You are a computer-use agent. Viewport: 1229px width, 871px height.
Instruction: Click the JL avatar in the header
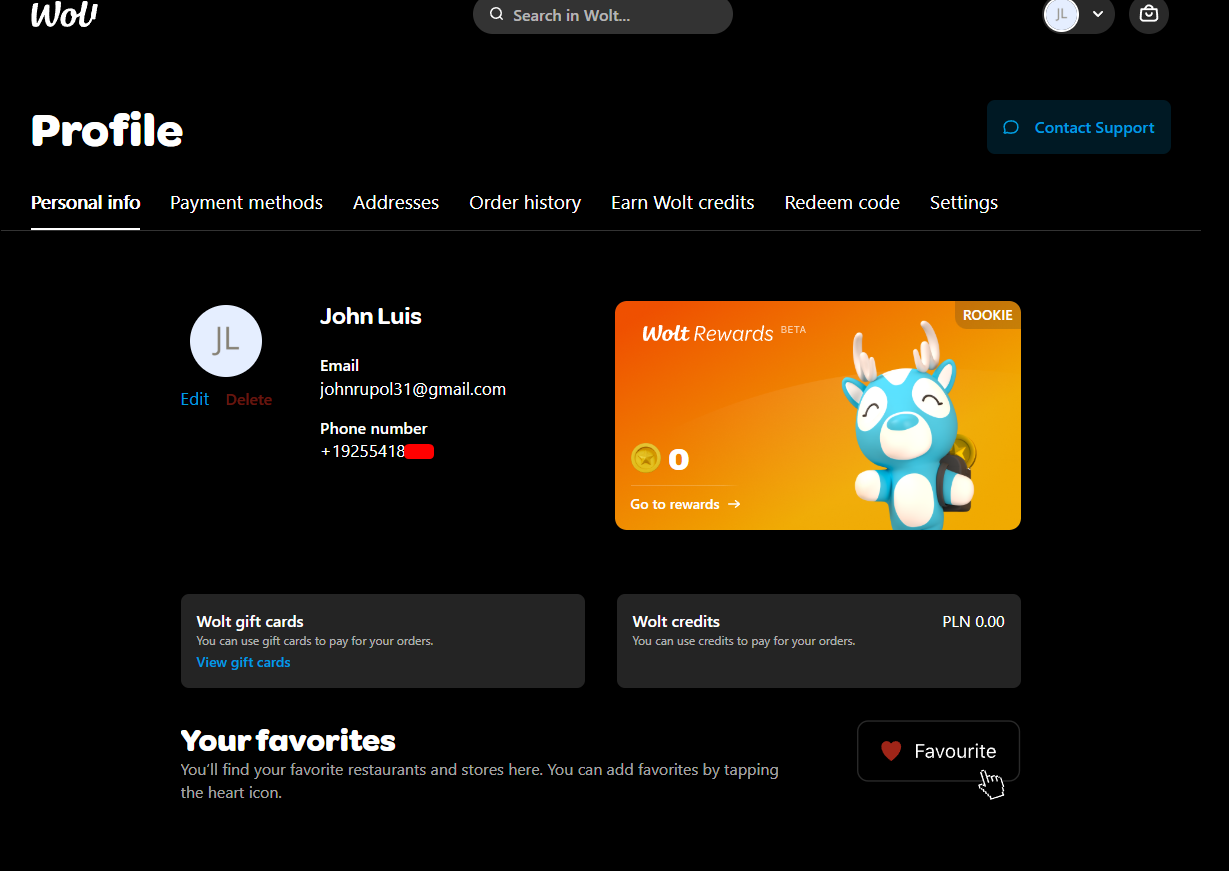1061,15
